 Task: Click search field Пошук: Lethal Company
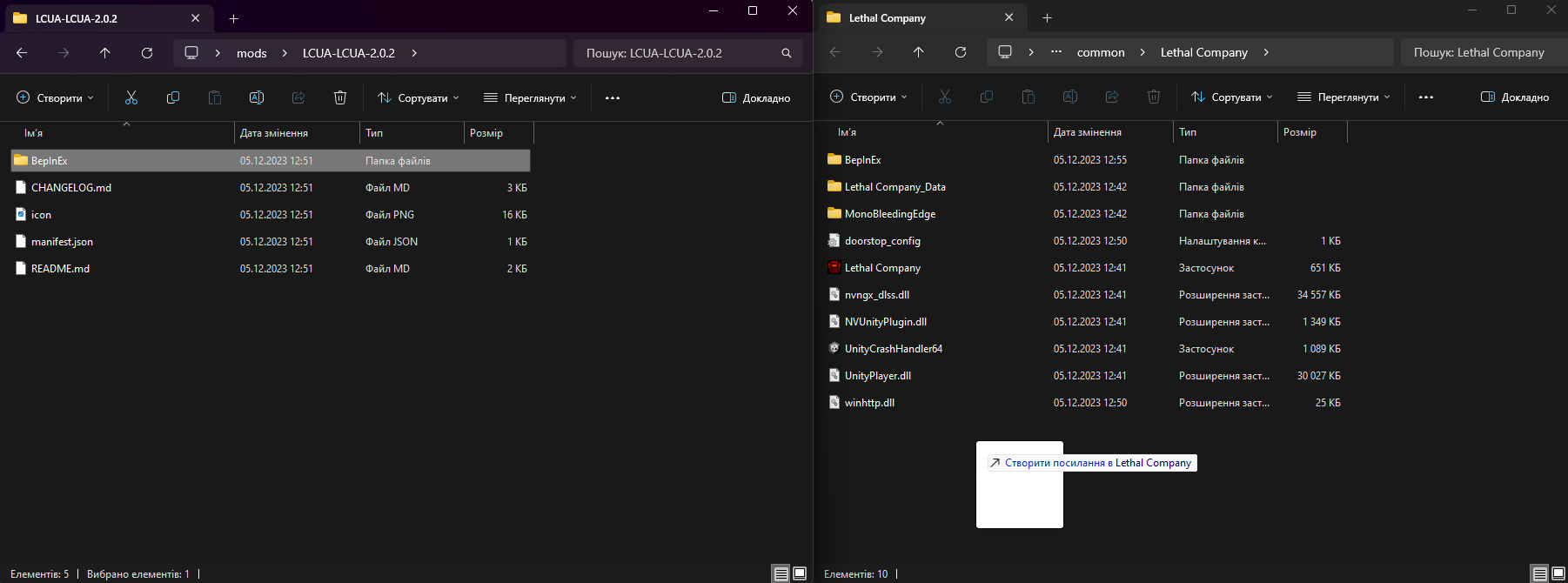click(x=1484, y=52)
